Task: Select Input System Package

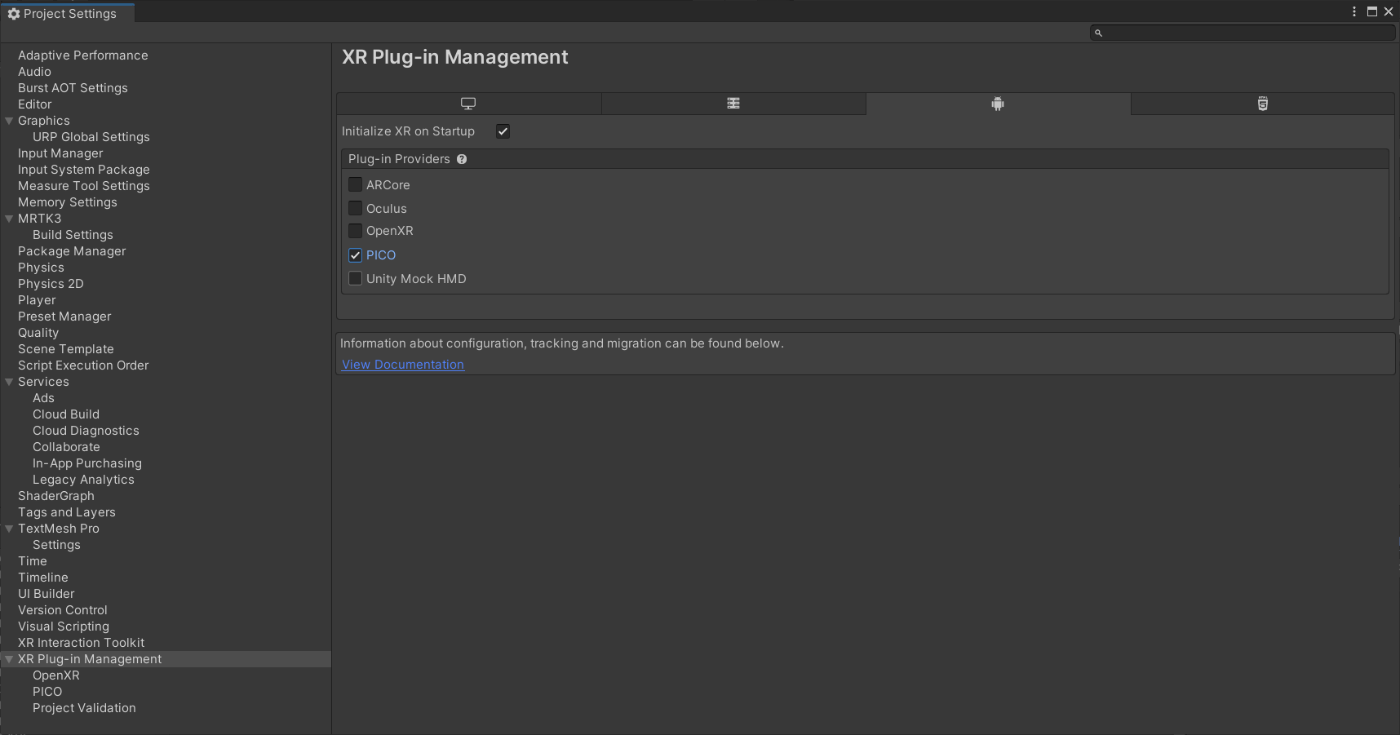Action: [84, 170]
